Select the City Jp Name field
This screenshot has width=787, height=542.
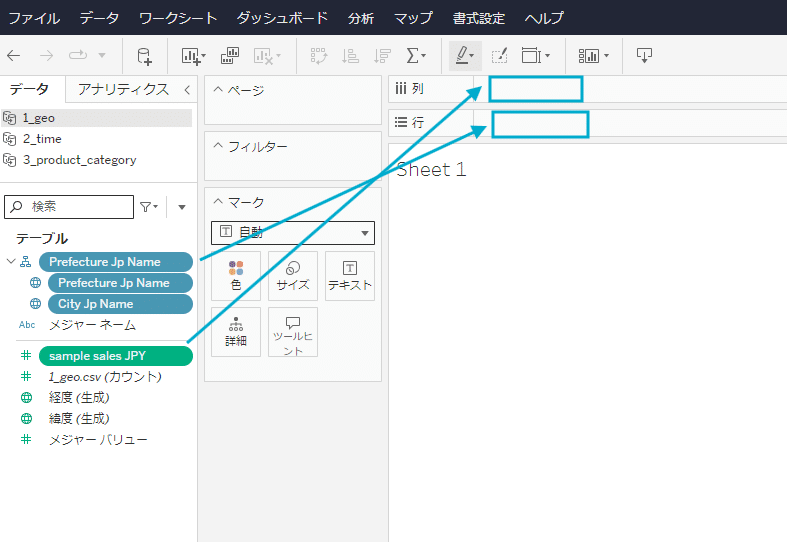pos(120,304)
